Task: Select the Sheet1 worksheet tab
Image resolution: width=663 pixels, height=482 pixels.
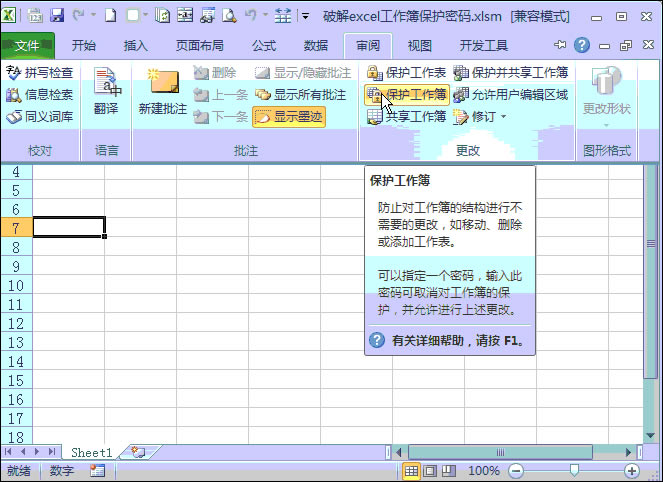Action: coord(92,453)
